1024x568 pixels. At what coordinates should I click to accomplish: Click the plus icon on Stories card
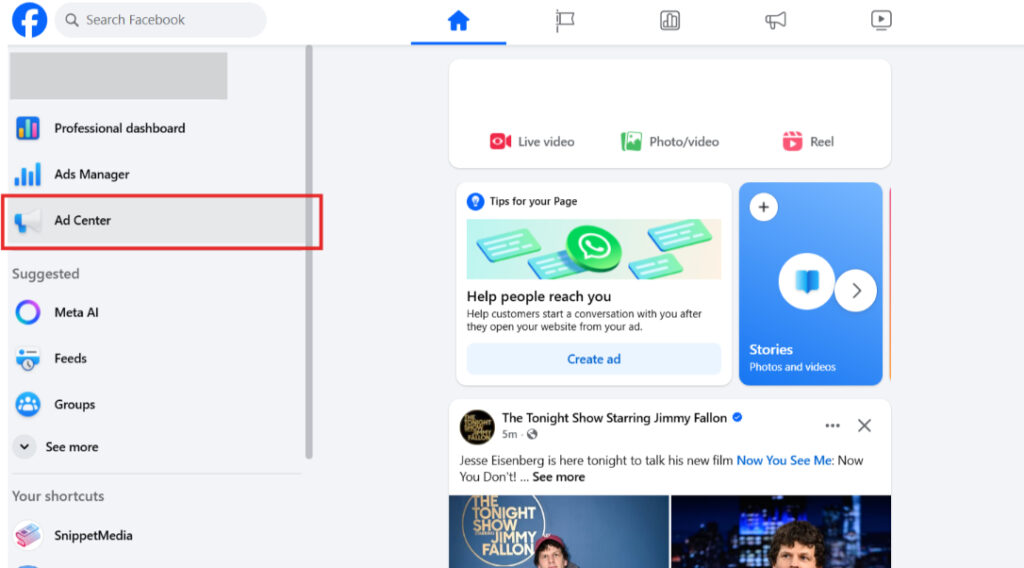point(763,208)
